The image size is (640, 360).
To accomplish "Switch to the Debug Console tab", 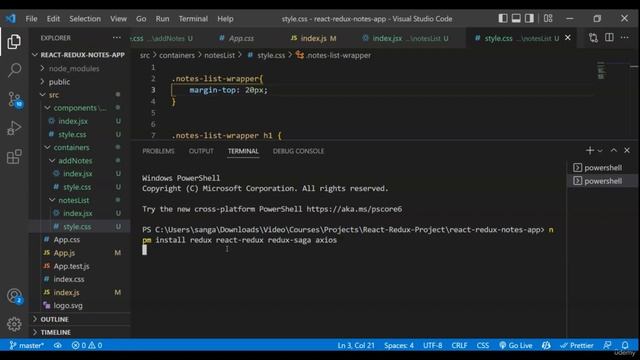I will click(298, 151).
